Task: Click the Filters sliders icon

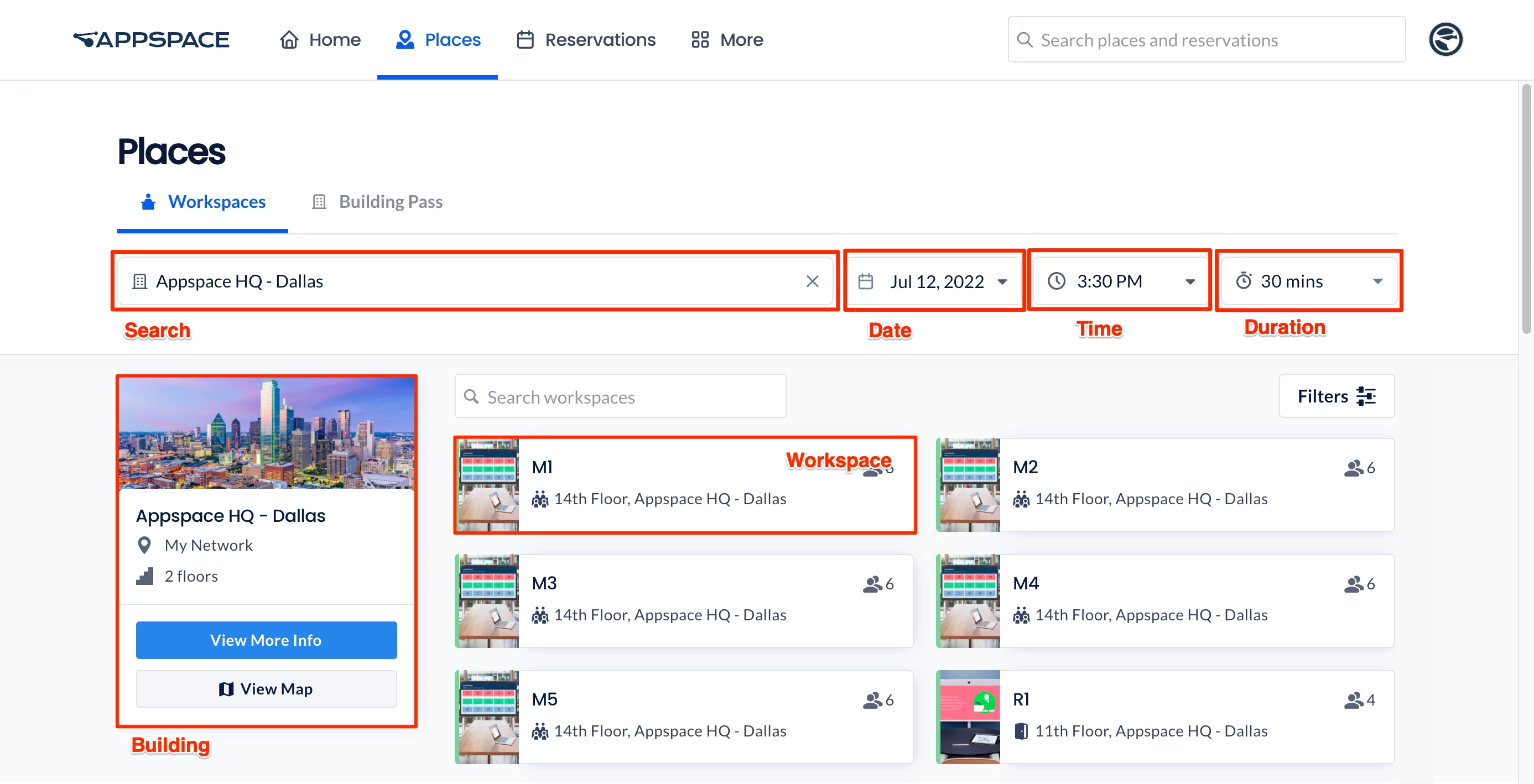Action: coord(1366,396)
